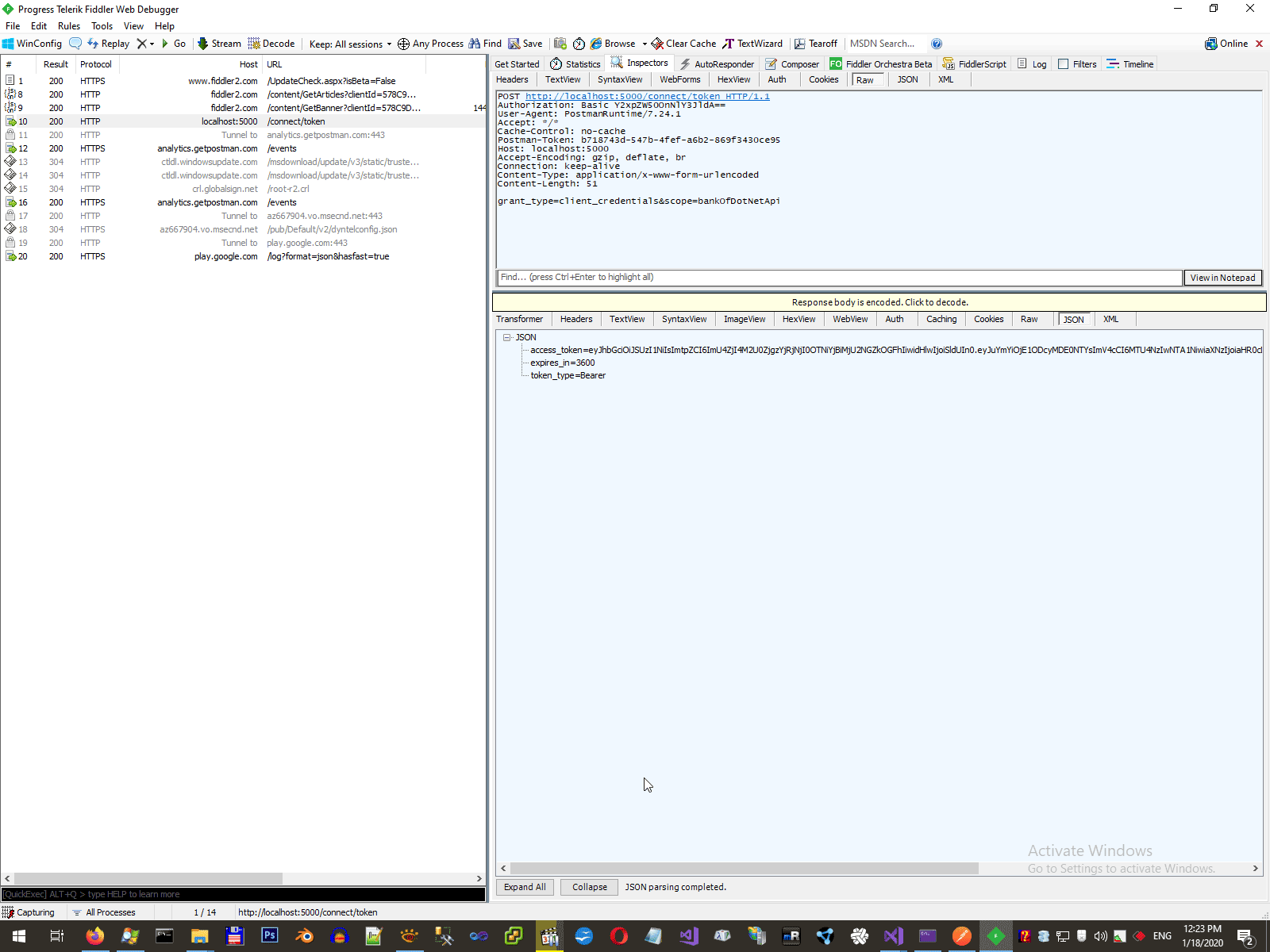Open Photoshop from the taskbar
The height and width of the screenshot is (952, 1270).
pyautogui.click(x=270, y=936)
